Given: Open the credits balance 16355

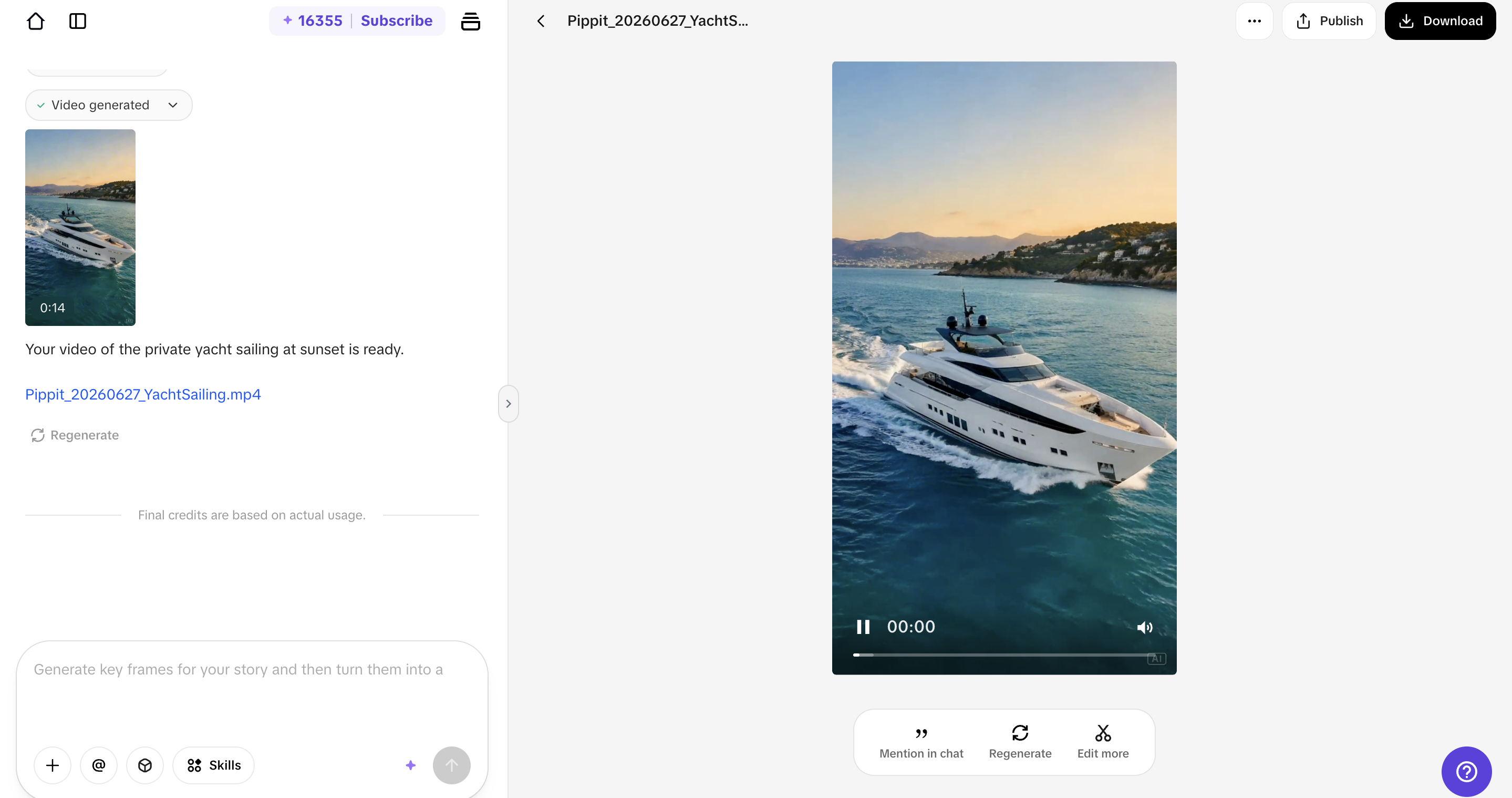Looking at the screenshot, I should tap(313, 21).
